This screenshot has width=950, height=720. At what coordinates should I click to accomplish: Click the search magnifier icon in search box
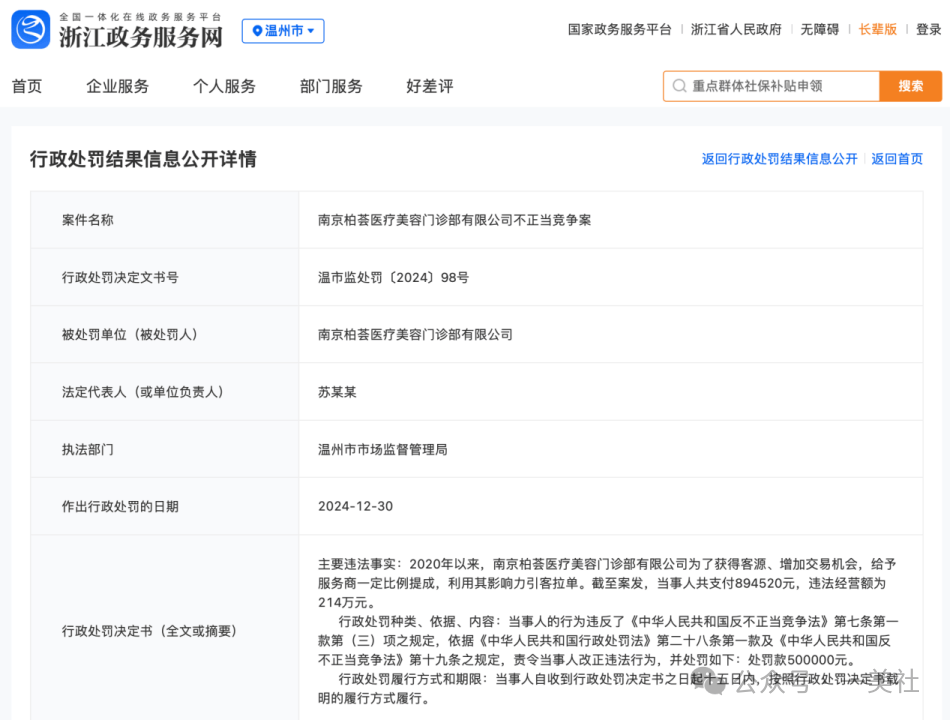679,86
